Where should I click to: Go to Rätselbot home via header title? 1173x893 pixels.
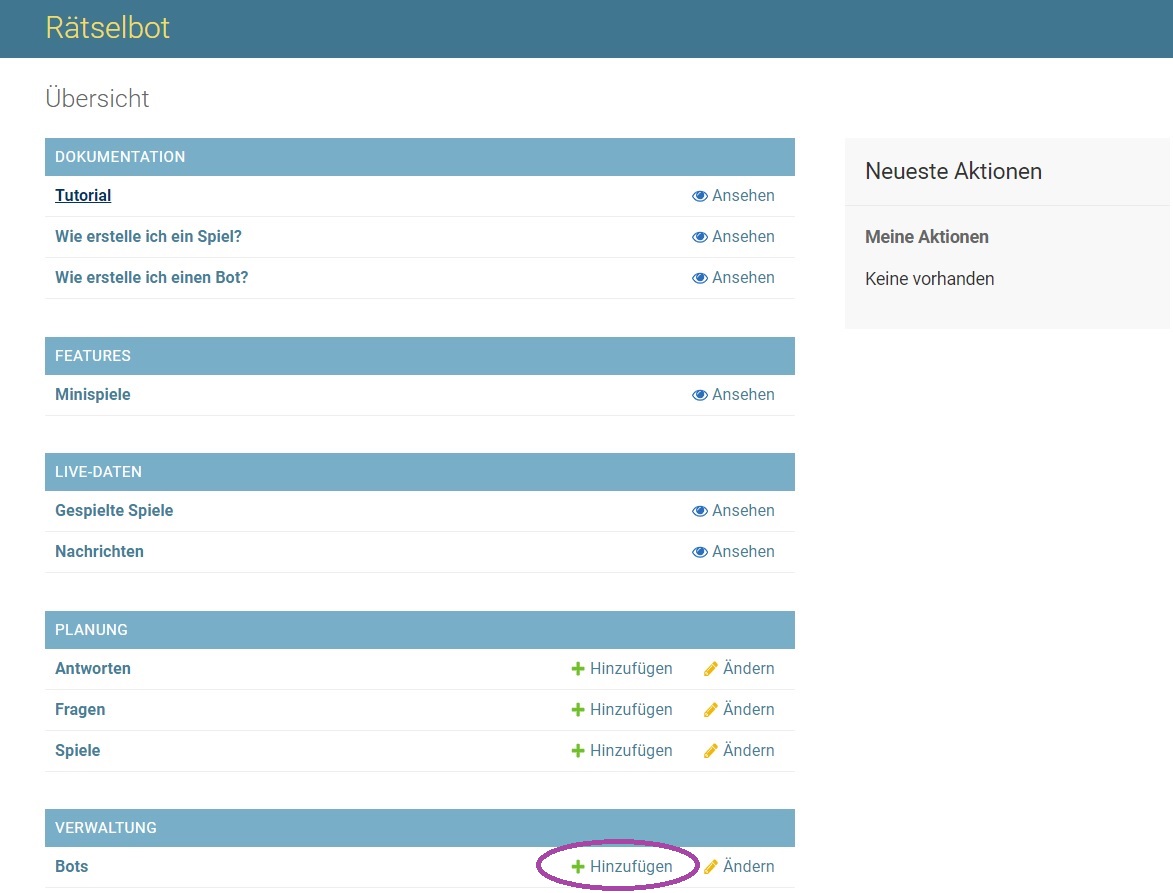click(x=108, y=28)
